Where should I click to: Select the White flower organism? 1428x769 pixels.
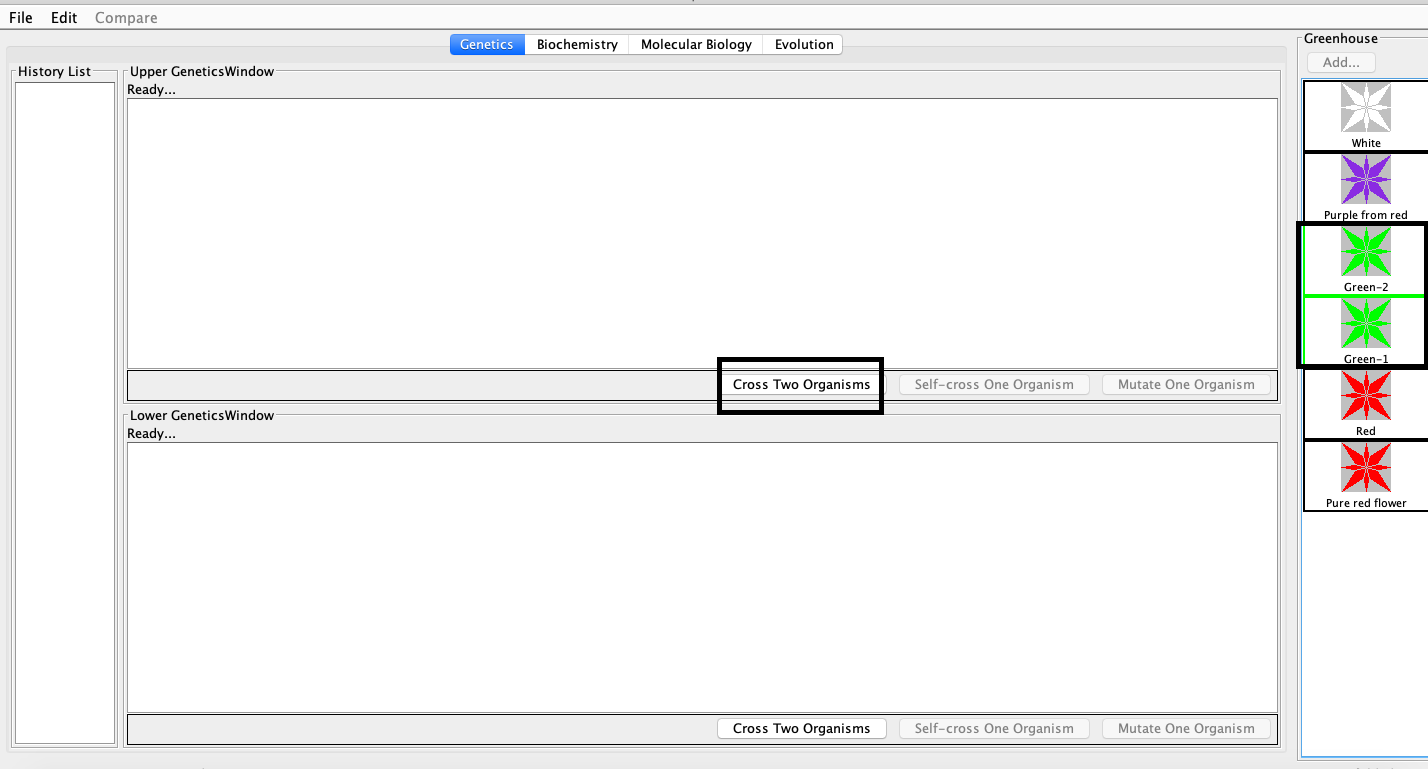(1365, 108)
